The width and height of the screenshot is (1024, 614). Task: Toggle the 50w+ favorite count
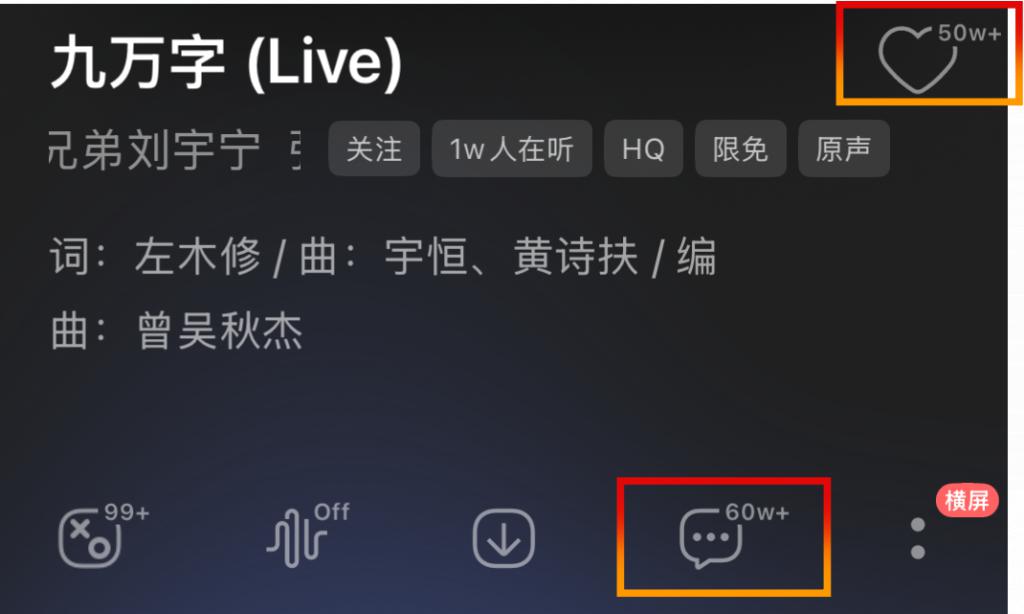pyautogui.click(x=970, y=33)
